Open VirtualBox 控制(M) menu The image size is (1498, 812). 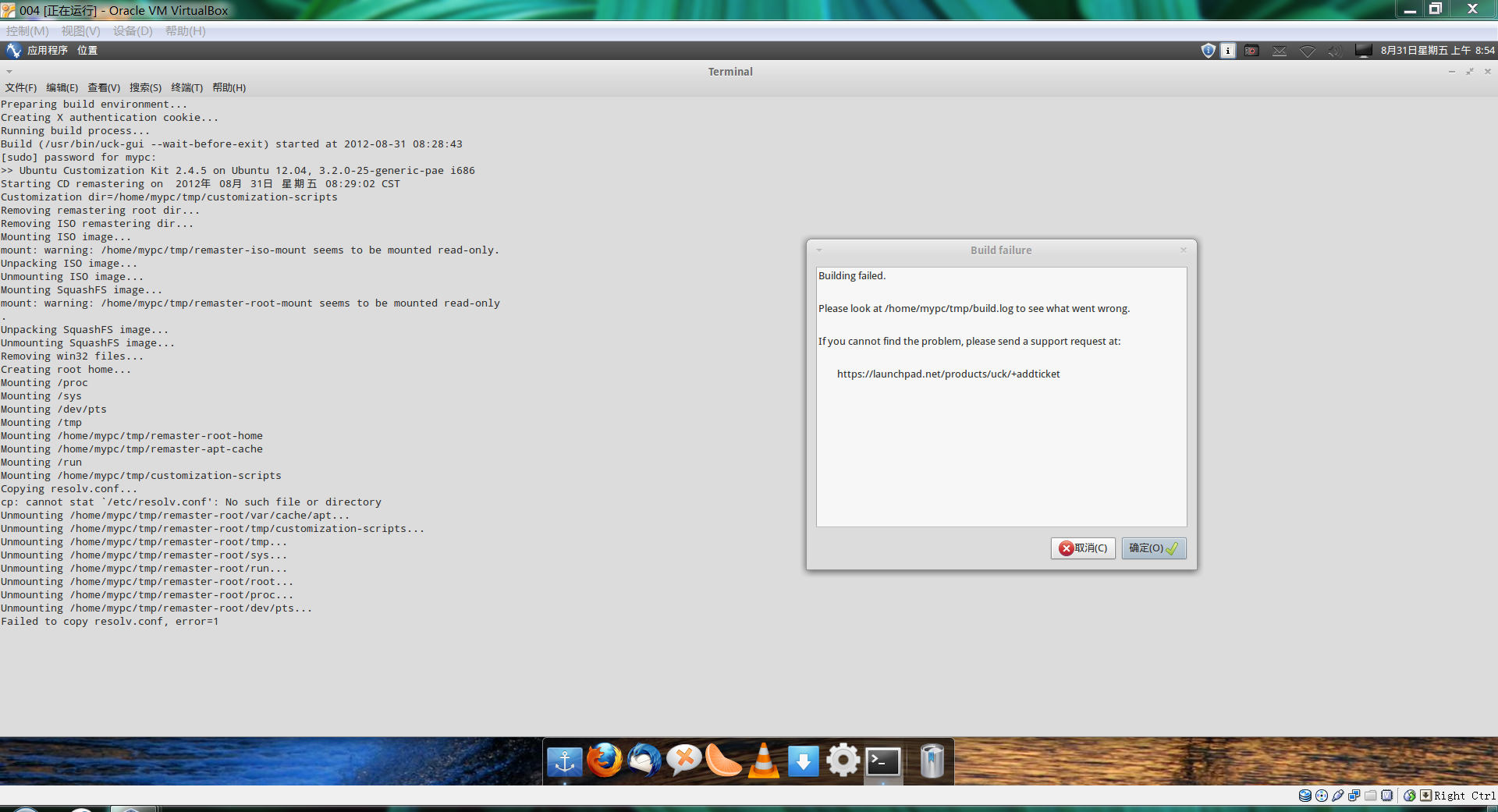coord(27,31)
